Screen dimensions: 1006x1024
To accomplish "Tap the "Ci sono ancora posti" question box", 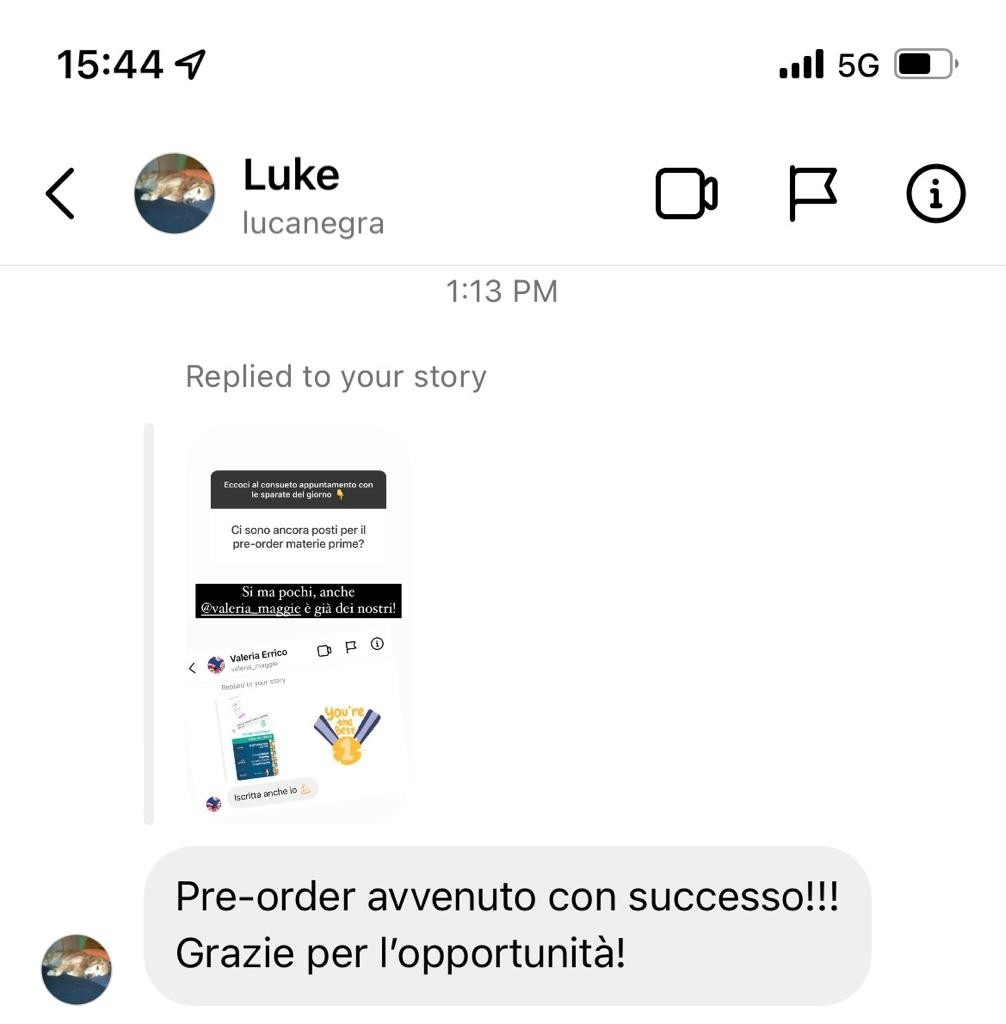I will tap(299, 537).
